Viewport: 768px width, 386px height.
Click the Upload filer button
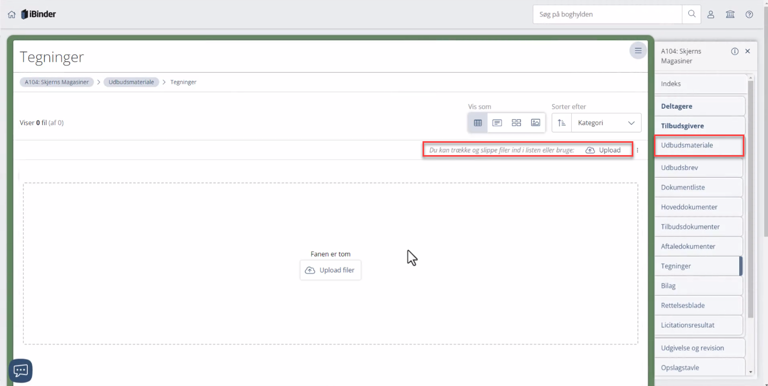[331, 270]
